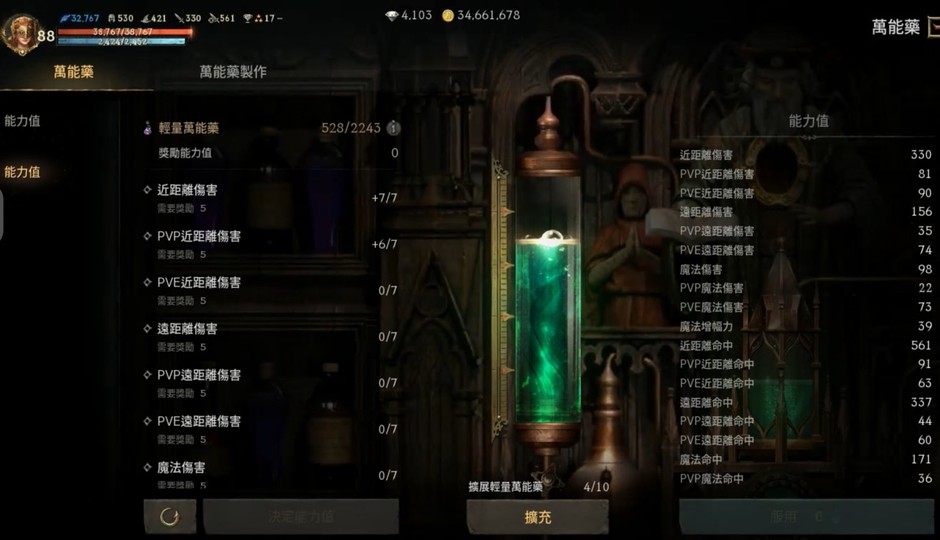Expand the 魔法傷害 entry
The height and width of the screenshot is (540, 940).
(x=271, y=475)
